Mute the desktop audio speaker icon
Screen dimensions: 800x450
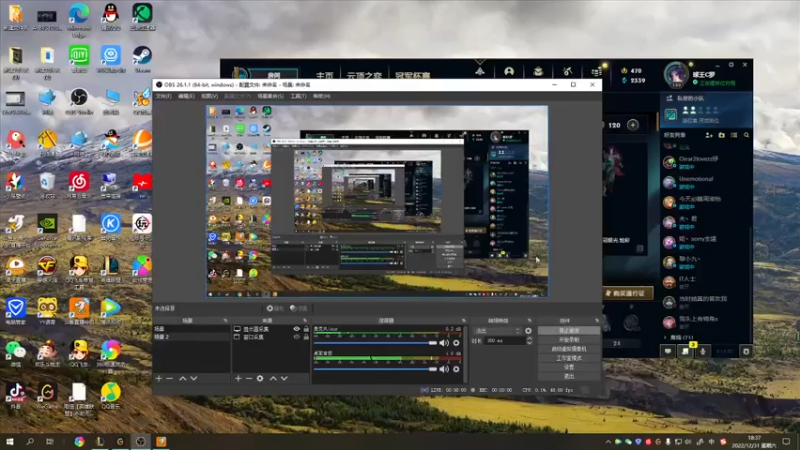(x=445, y=368)
